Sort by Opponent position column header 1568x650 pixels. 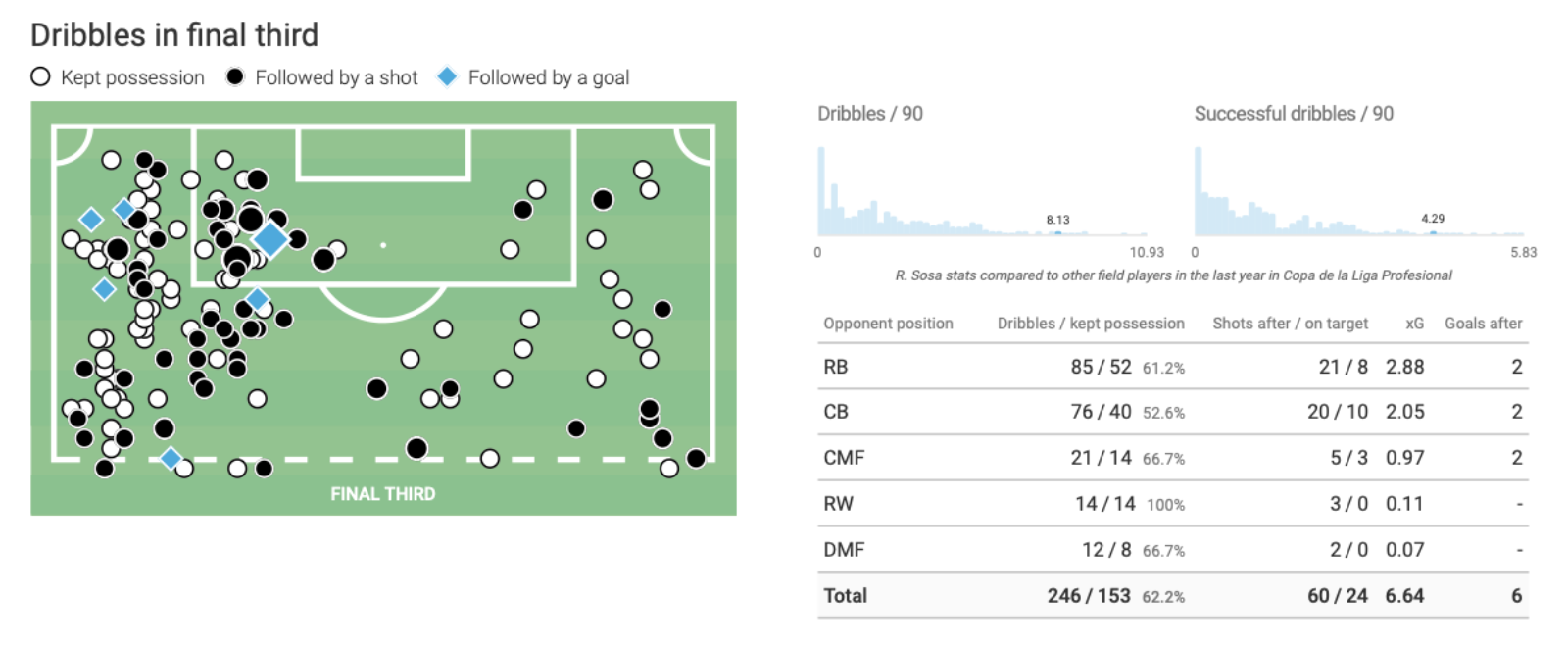(x=888, y=324)
